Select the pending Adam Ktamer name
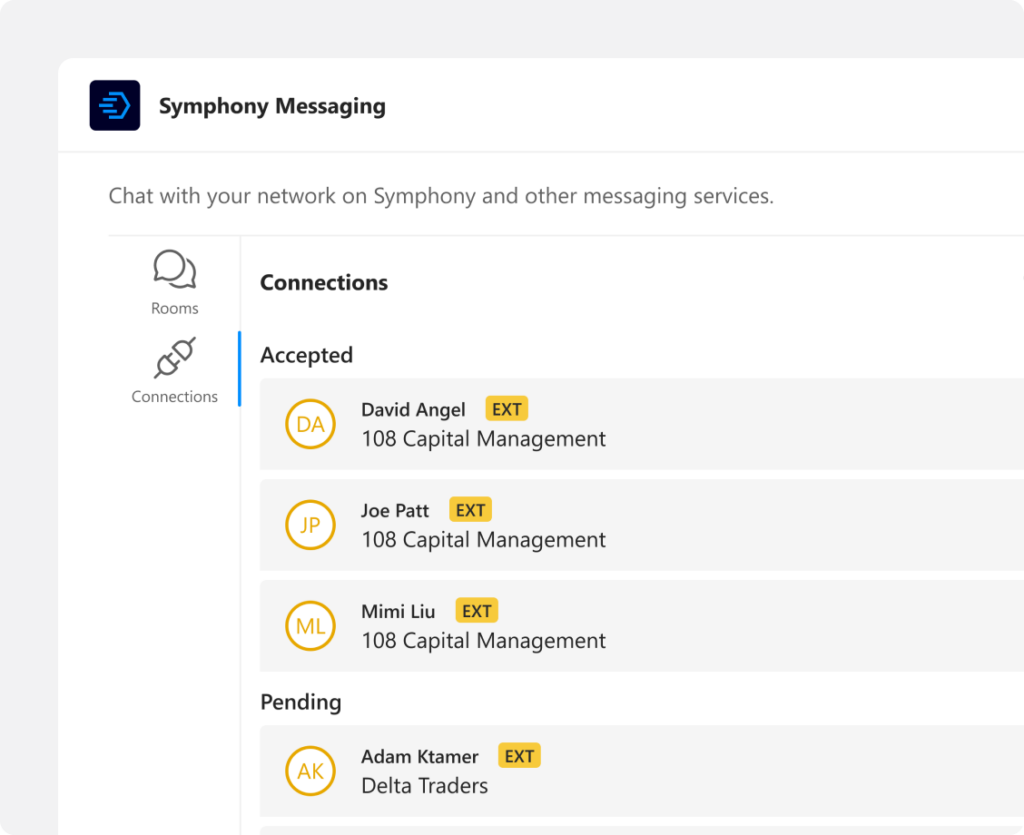1024x835 pixels. click(420, 757)
